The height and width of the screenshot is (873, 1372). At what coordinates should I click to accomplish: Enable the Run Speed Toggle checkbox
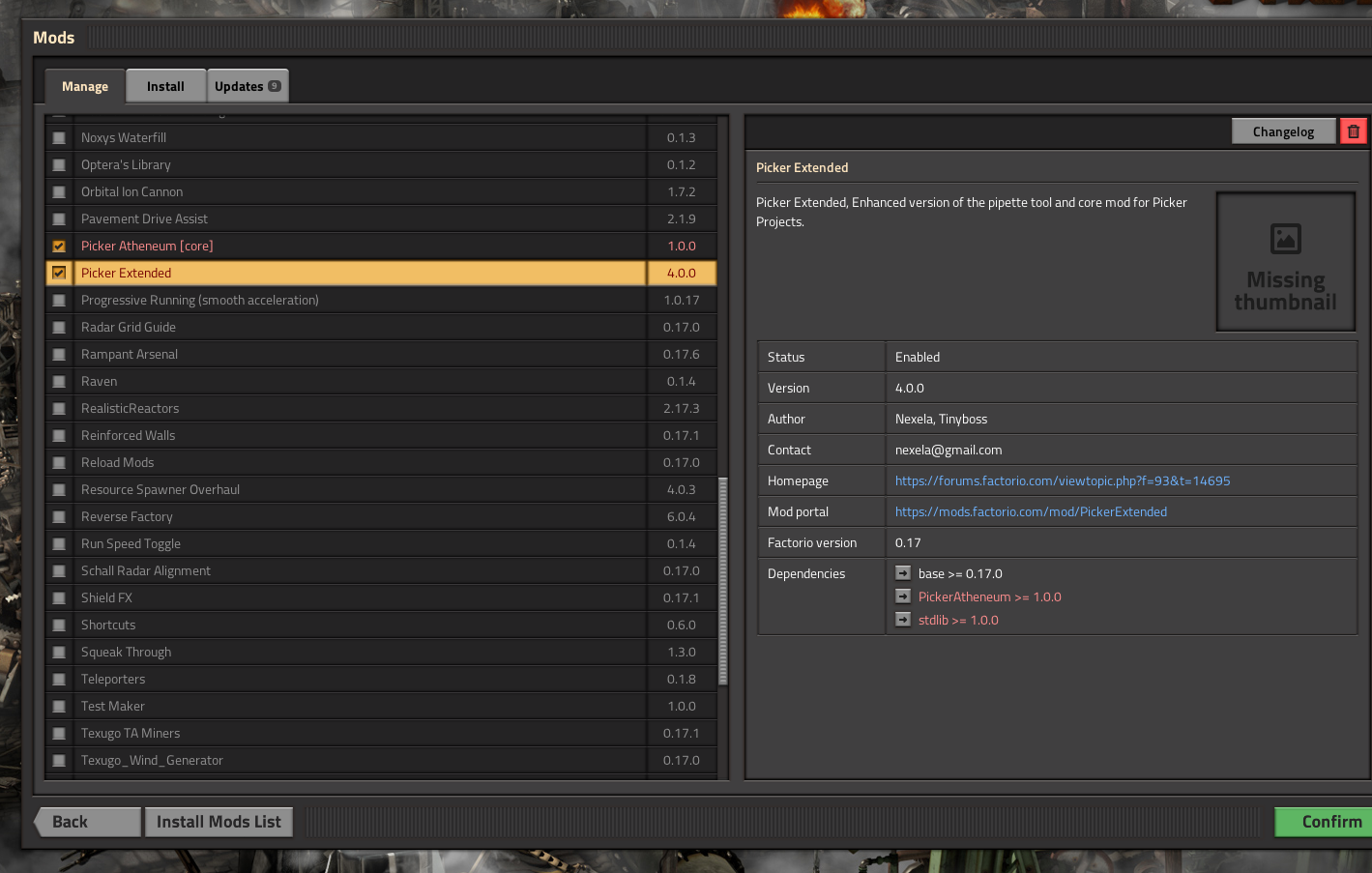coord(59,544)
